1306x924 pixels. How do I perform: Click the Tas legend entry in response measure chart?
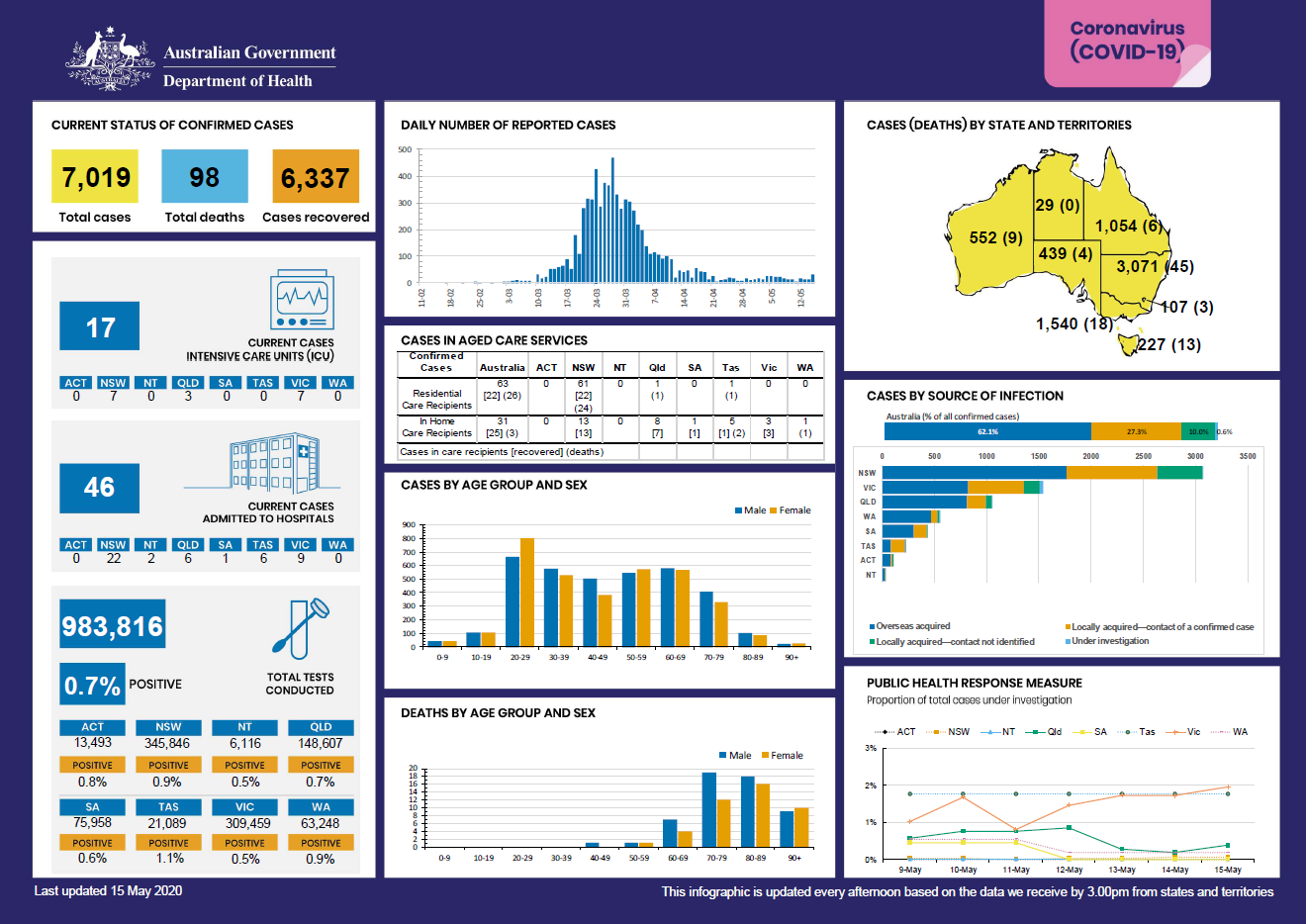point(1136,732)
